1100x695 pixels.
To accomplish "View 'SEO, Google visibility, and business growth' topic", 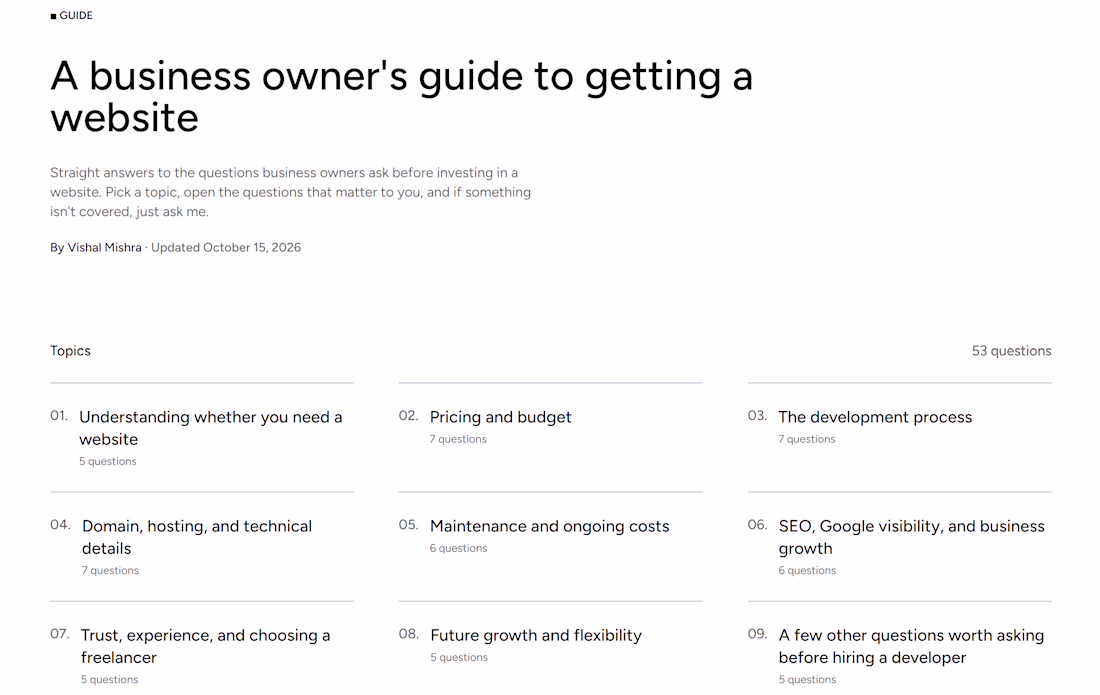I will click(911, 537).
